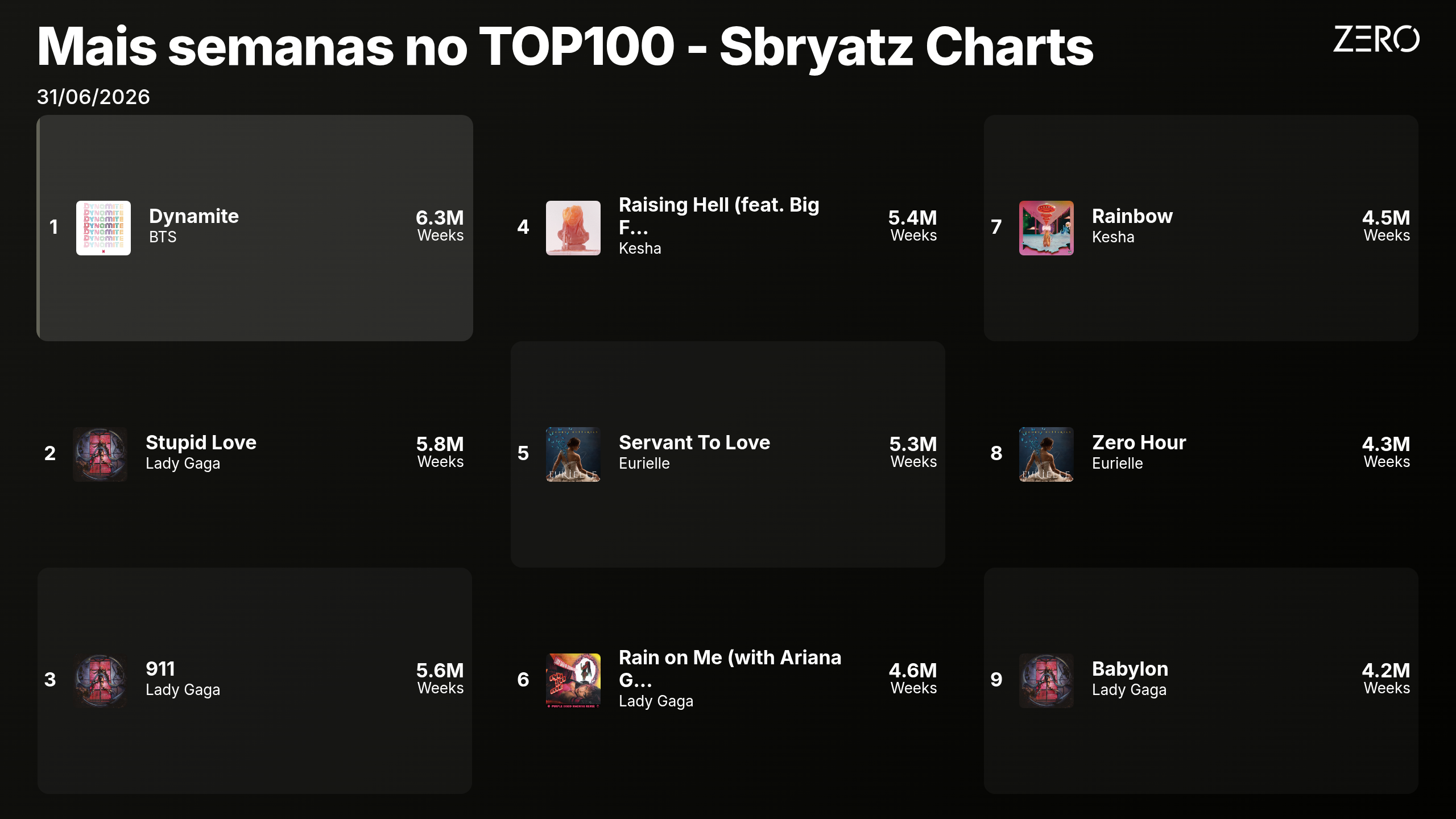1456x819 pixels.
Task: Click the Babylon album artwork
Action: coord(1046,680)
